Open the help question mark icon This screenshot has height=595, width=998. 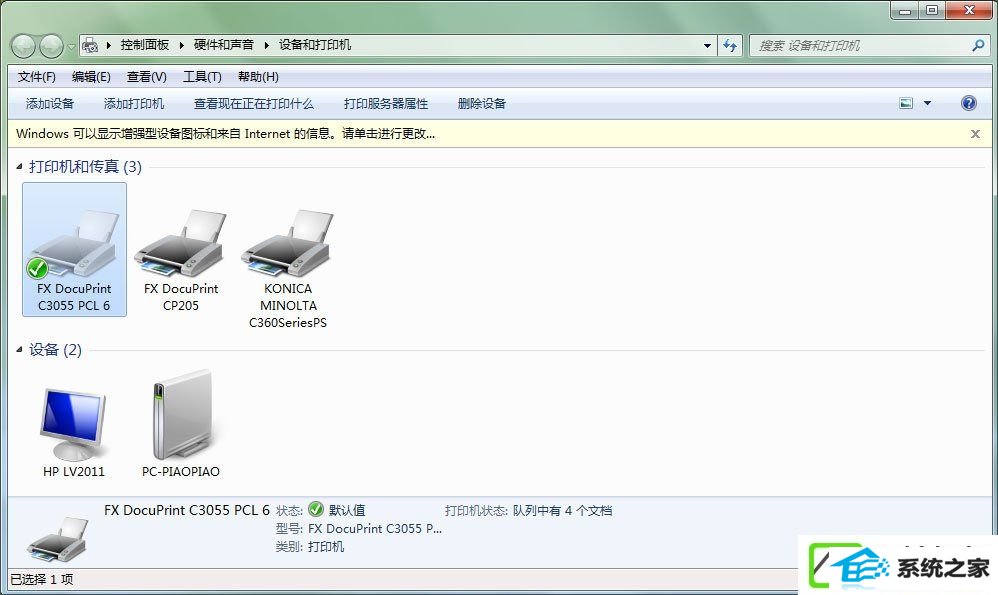(x=969, y=103)
